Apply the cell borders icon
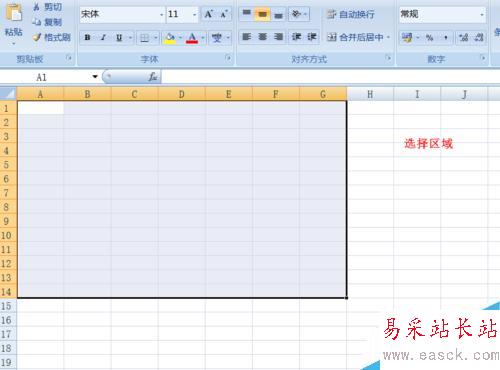Screen dimensions: 500x370 click(x=144, y=38)
